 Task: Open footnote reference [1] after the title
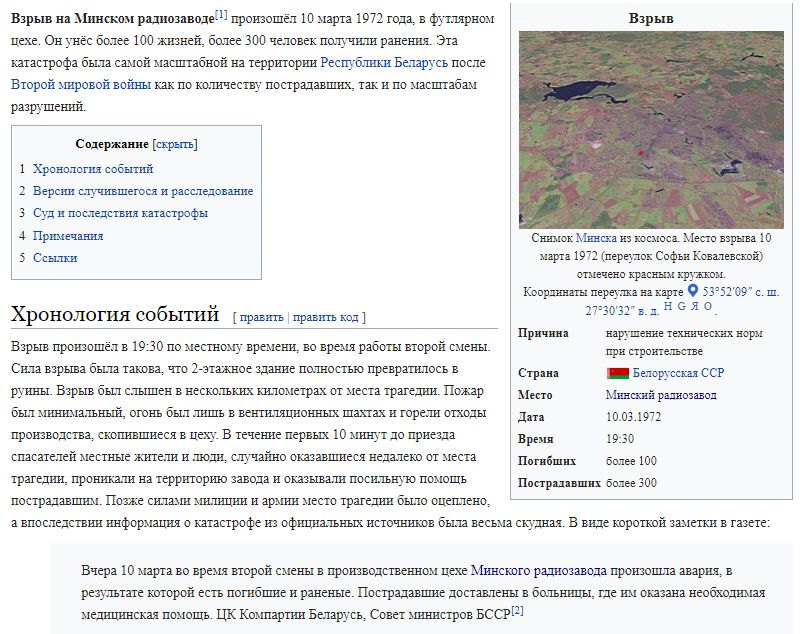point(221,15)
